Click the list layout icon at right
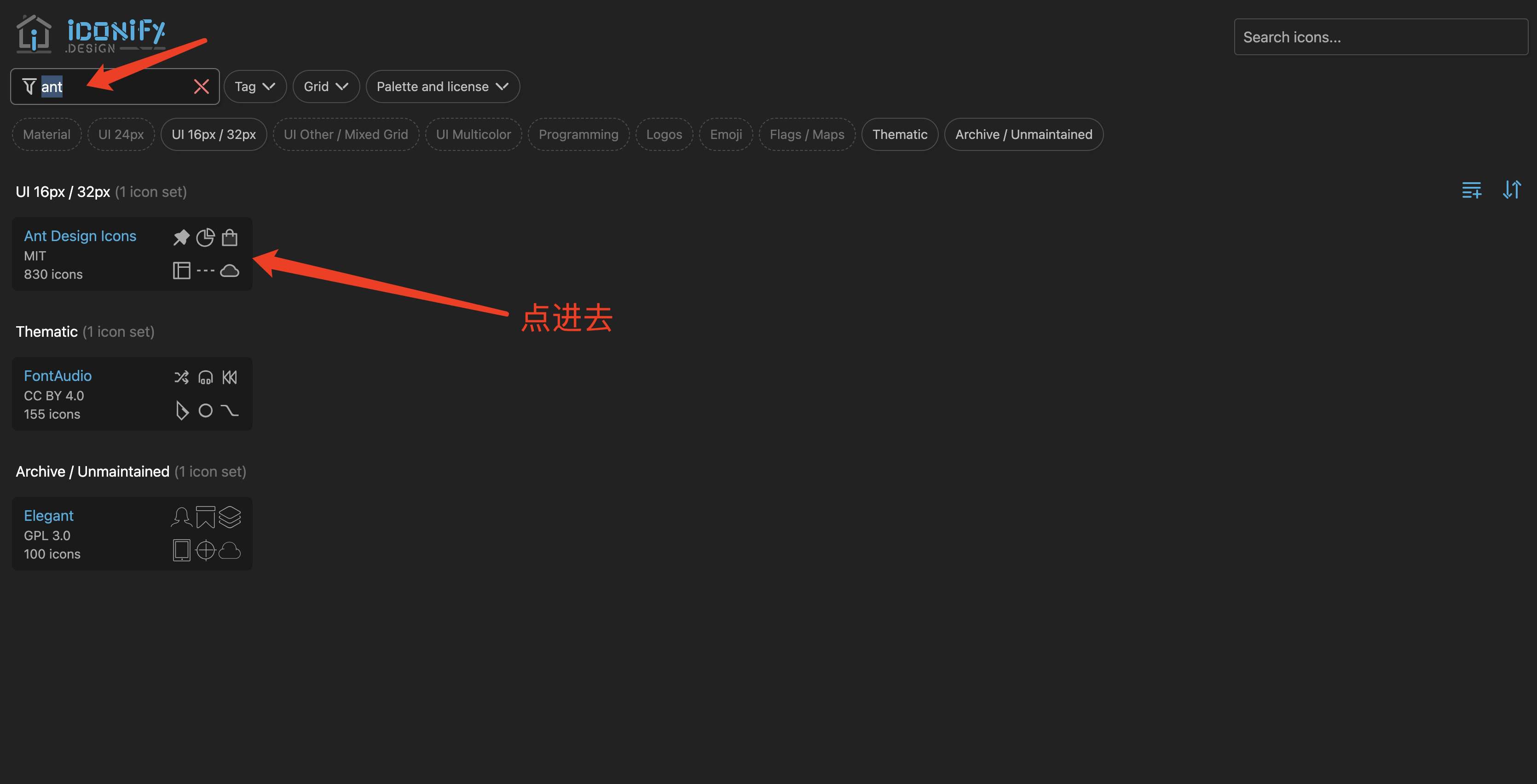Viewport: 1537px width, 784px height. (x=1471, y=190)
